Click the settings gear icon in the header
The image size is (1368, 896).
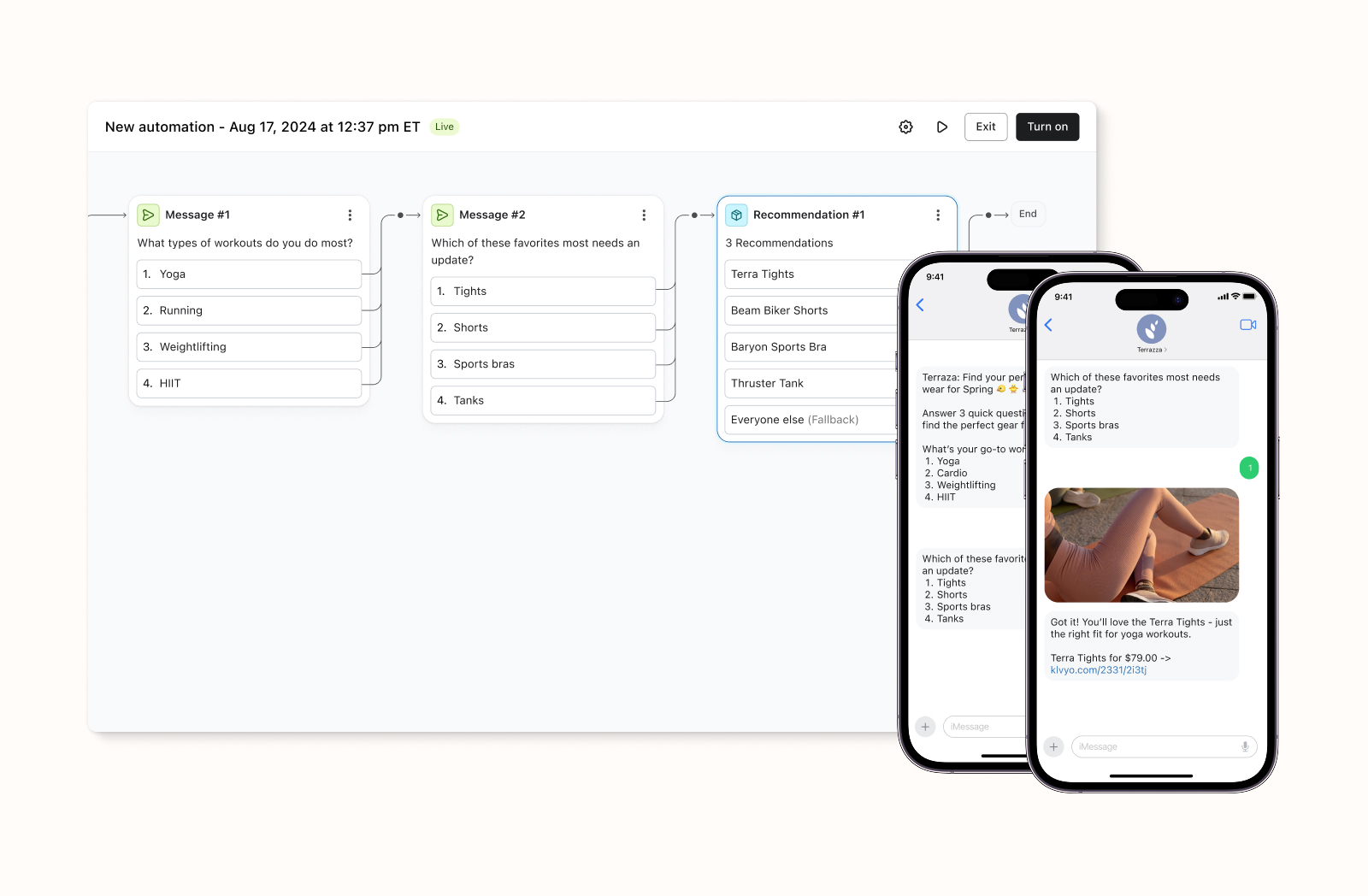[905, 127]
